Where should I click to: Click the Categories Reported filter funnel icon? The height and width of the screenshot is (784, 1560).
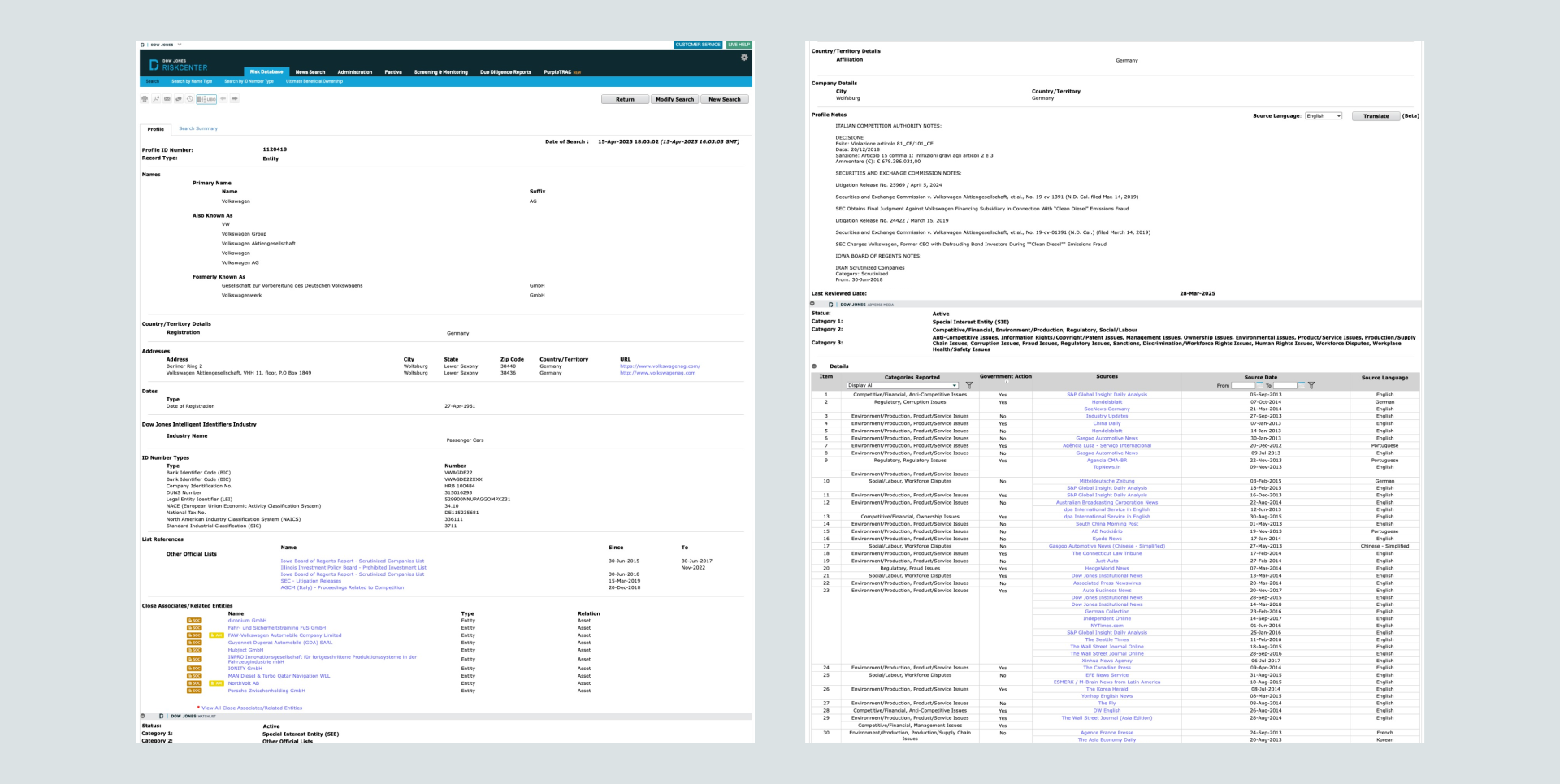tap(968, 385)
